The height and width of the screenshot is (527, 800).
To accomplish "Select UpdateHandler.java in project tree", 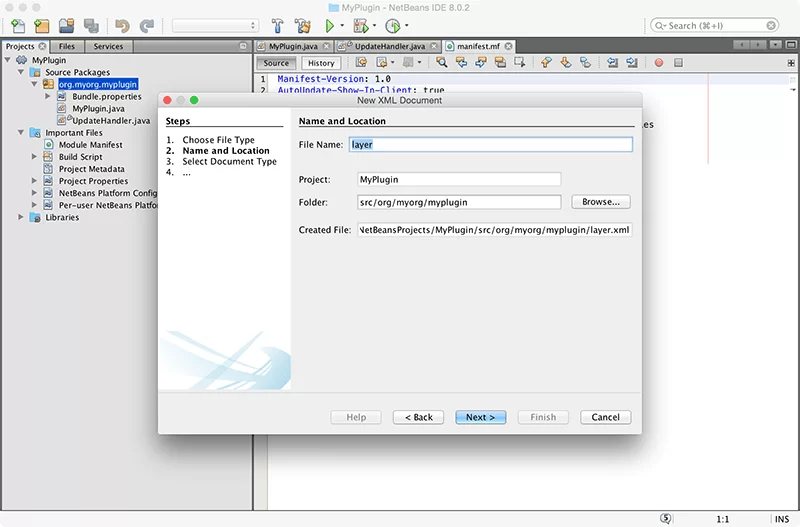I will coord(111,120).
